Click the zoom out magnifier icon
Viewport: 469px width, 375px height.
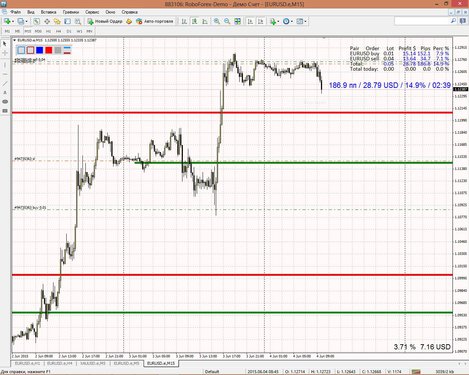pos(227,21)
